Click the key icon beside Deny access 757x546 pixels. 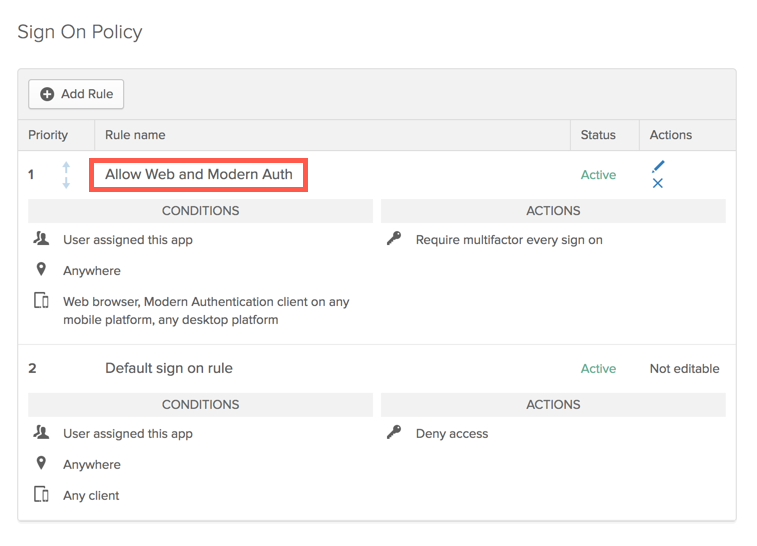(x=394, y=434)
